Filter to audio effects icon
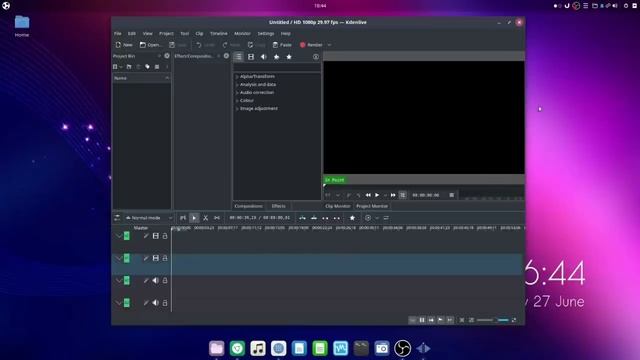The height and width of the screenshot is (360, 640). tap(264, 57)
